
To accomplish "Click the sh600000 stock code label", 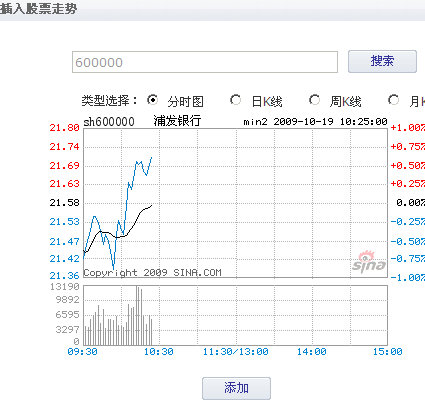I will tap(109, 122).
